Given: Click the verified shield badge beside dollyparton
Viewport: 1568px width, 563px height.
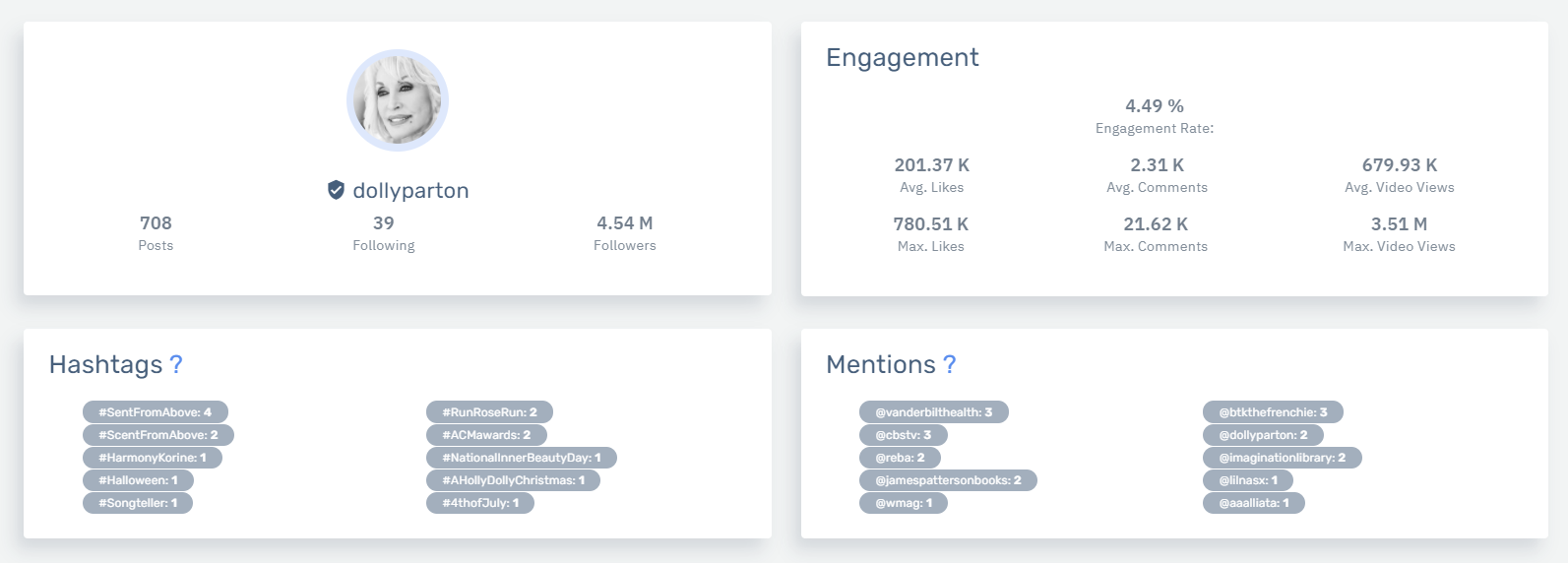Looking at the screenshot, I should (x=336, y=190).
